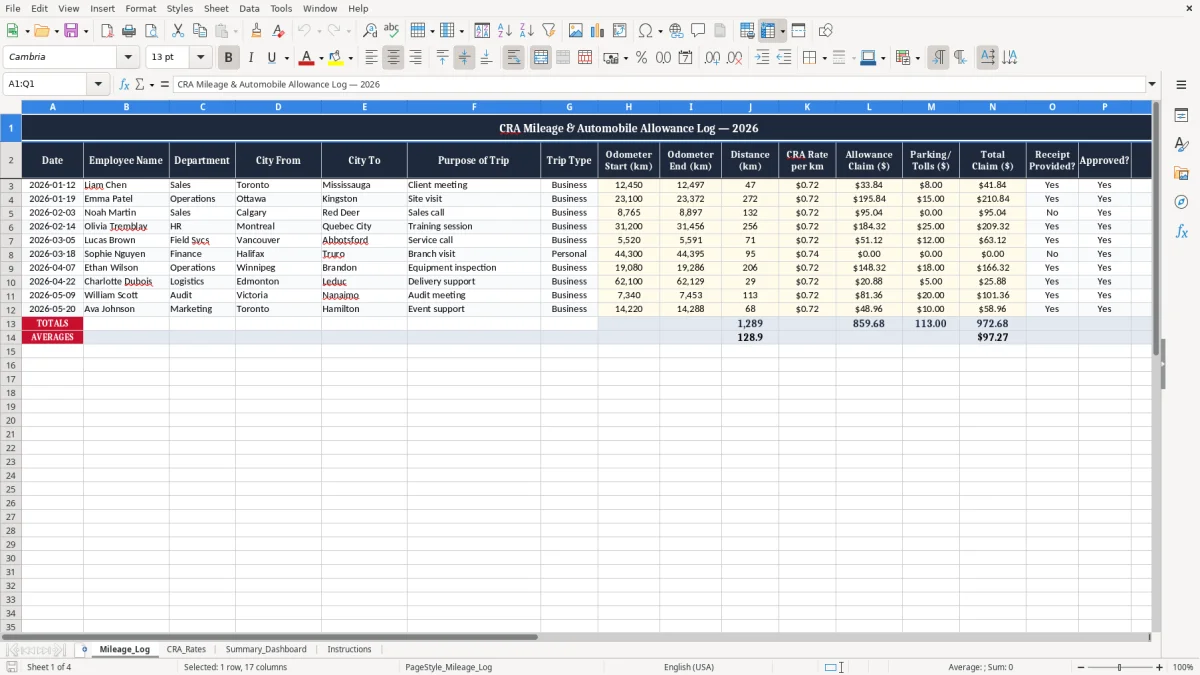
Task: Open the Draw Functions shapes icon
Action: 826,31
